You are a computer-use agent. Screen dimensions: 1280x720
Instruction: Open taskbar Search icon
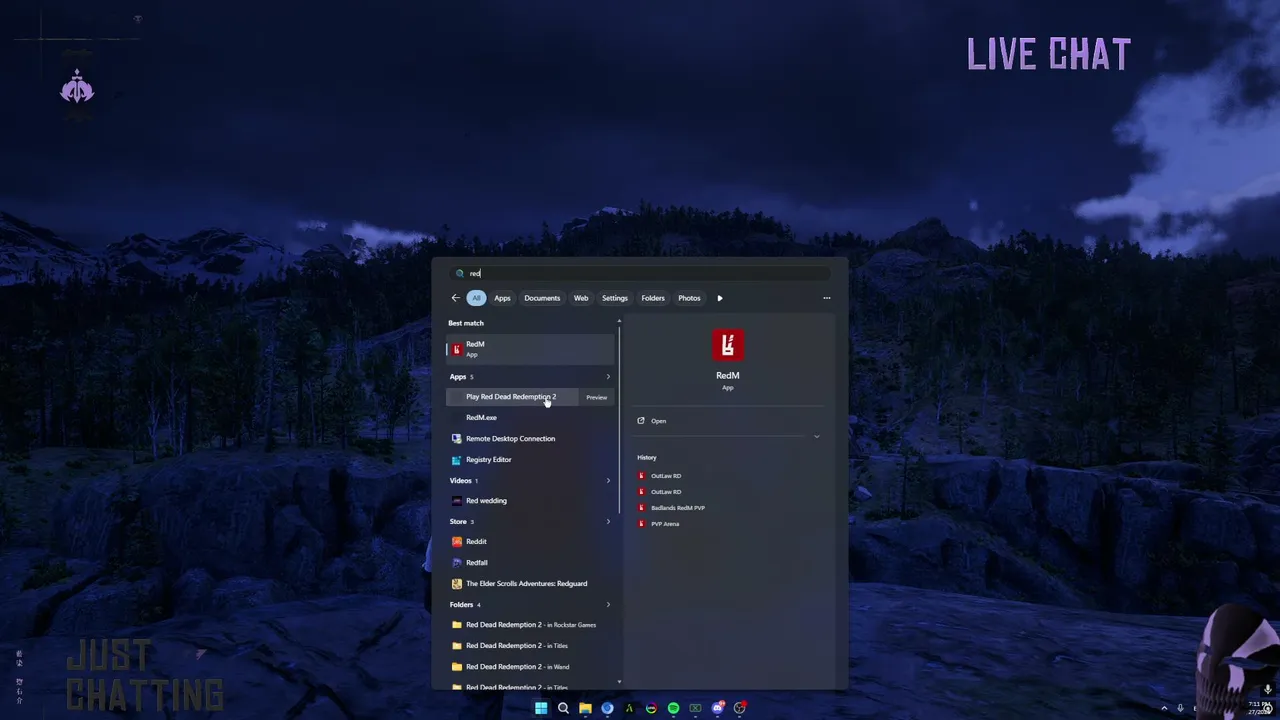tap(563, 708)
